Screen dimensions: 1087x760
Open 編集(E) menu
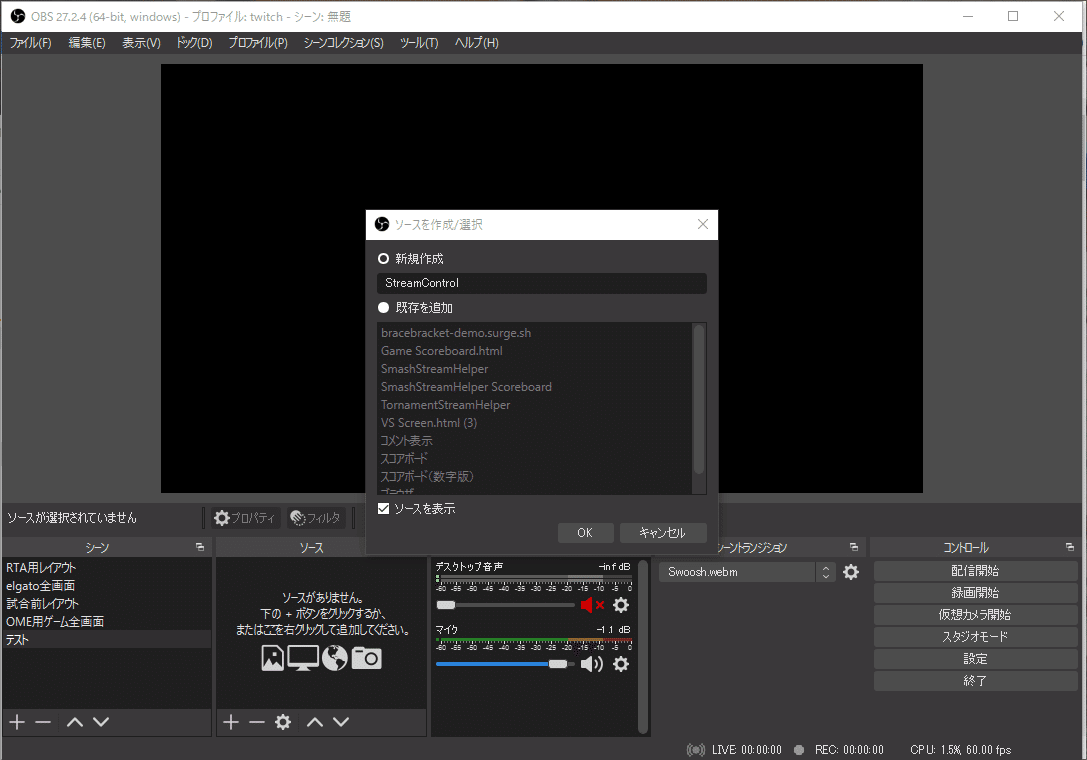(87, 43)
